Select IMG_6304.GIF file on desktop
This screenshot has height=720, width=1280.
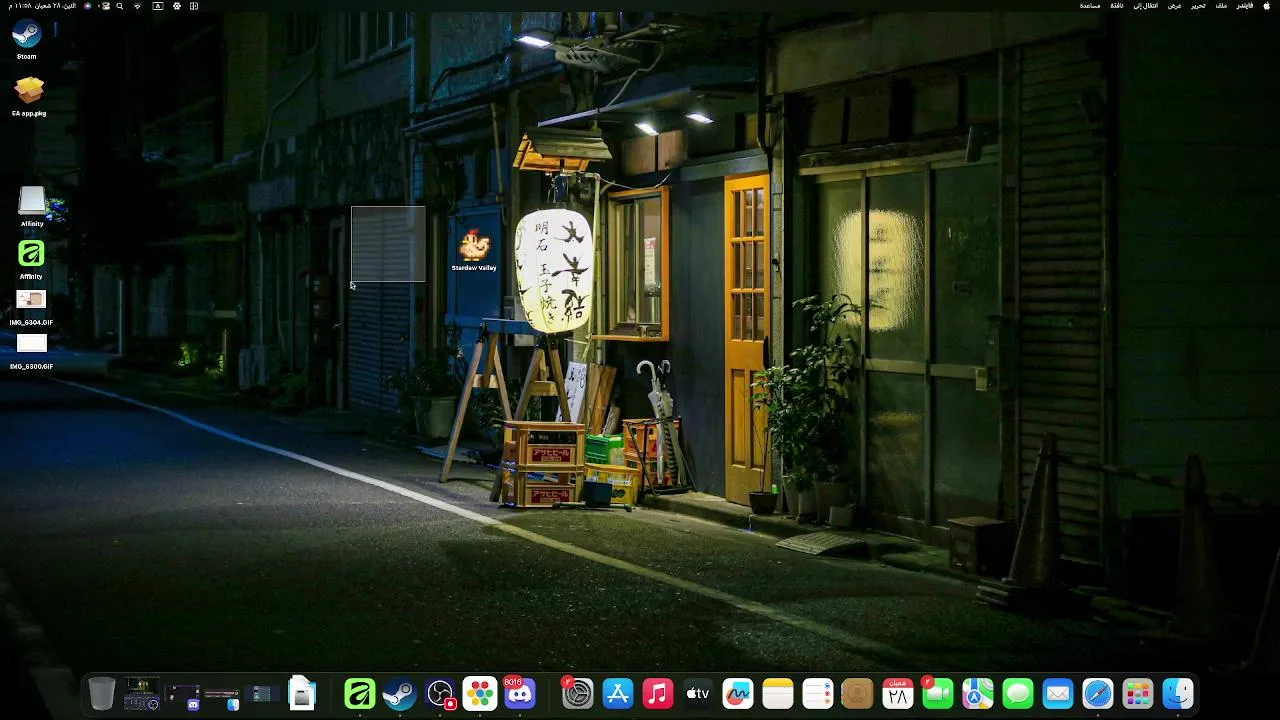pyautogui.click(x=31, y=299)
